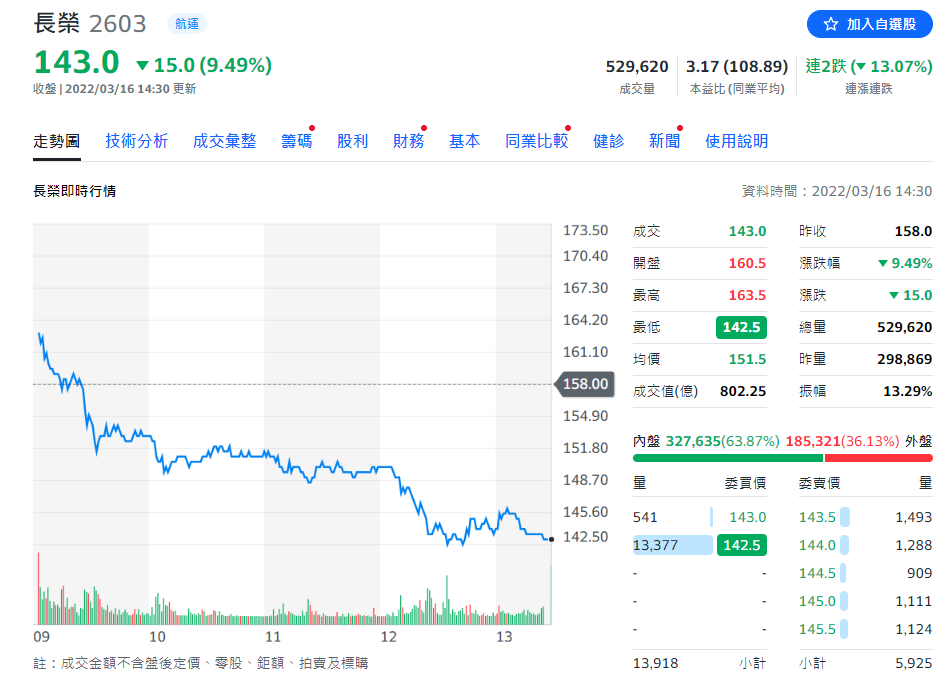Click the 158.00 reference price marker

point(584,384)
